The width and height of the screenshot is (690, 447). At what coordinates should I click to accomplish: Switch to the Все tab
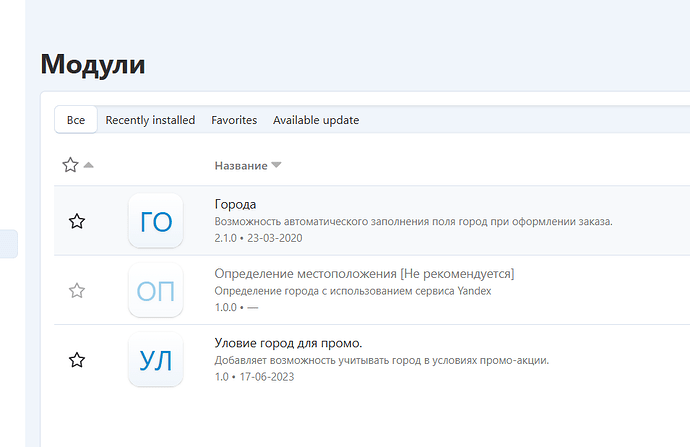tap(76, 120)
